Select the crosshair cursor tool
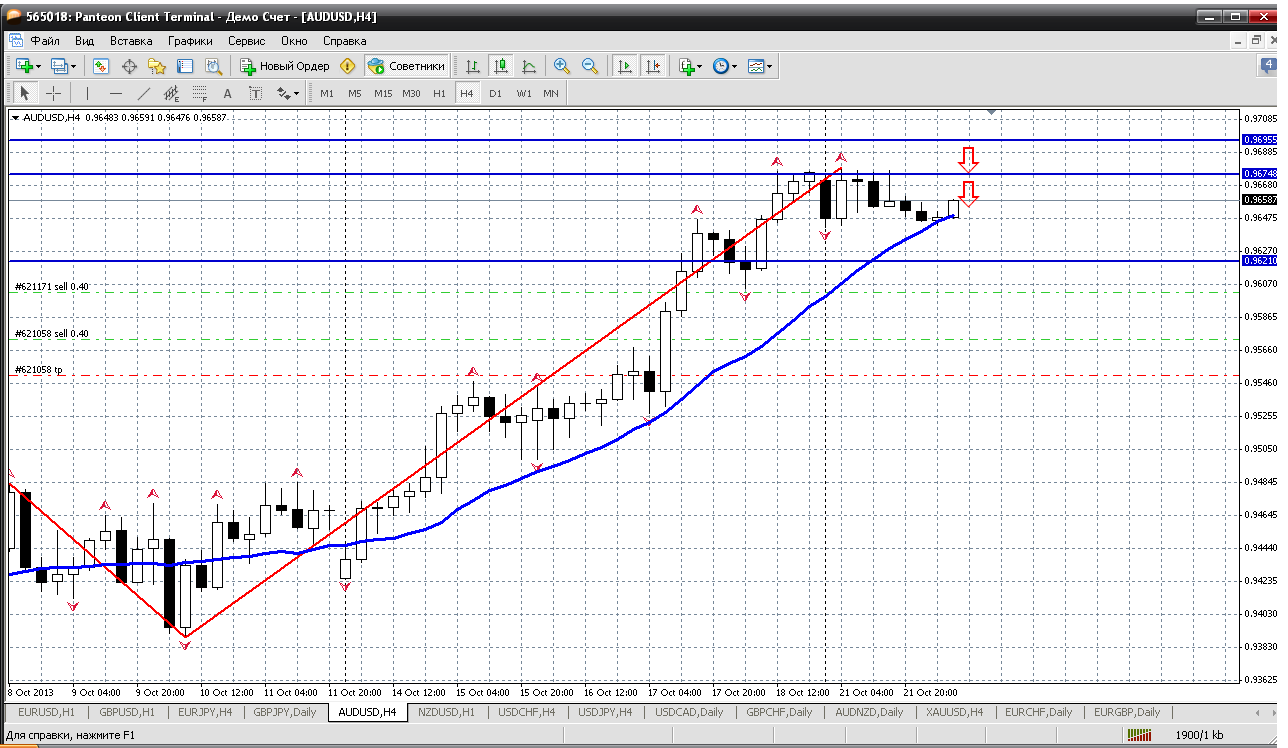This screenshot has width=1288, height=748. point(53,93)
